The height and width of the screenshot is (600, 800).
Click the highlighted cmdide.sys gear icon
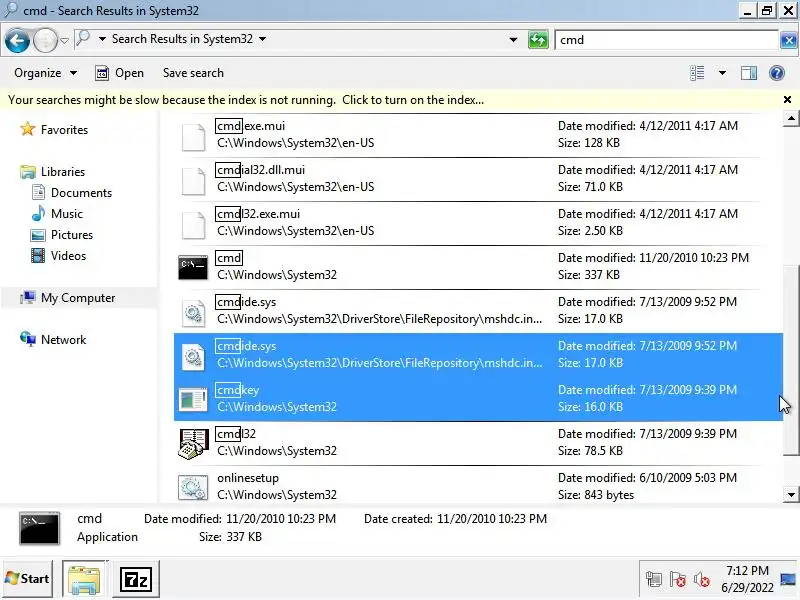point(193,356)
